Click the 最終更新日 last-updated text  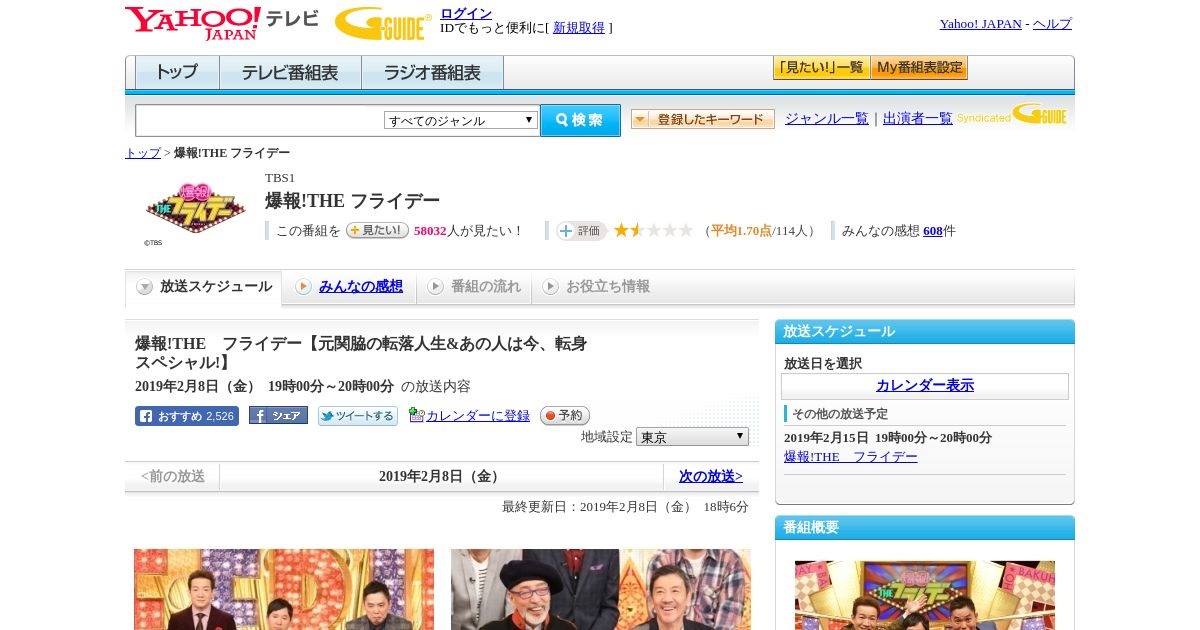point(625,507)
